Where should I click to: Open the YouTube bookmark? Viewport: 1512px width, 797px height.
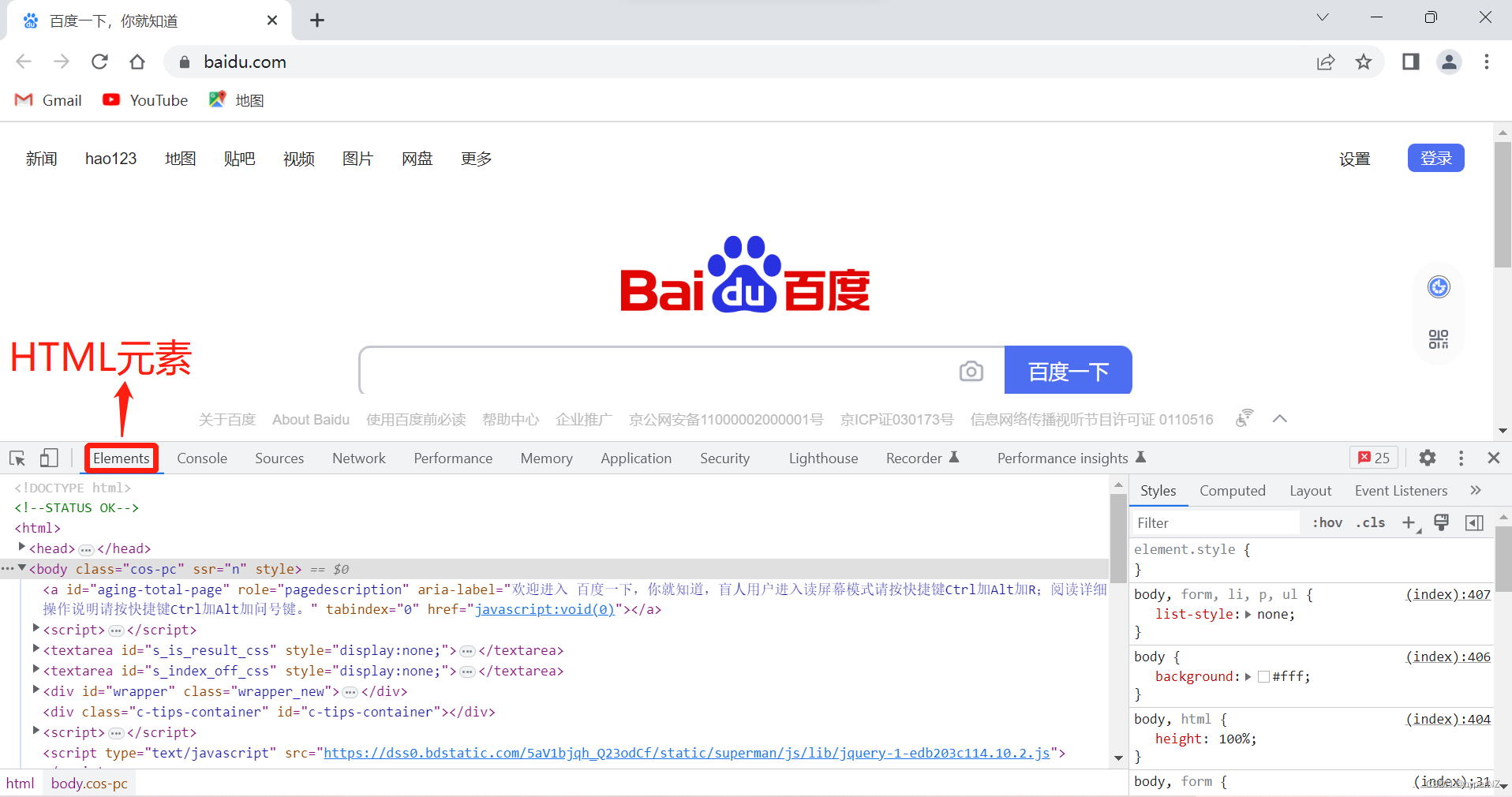pyautogui.click(x=146, y=100)
